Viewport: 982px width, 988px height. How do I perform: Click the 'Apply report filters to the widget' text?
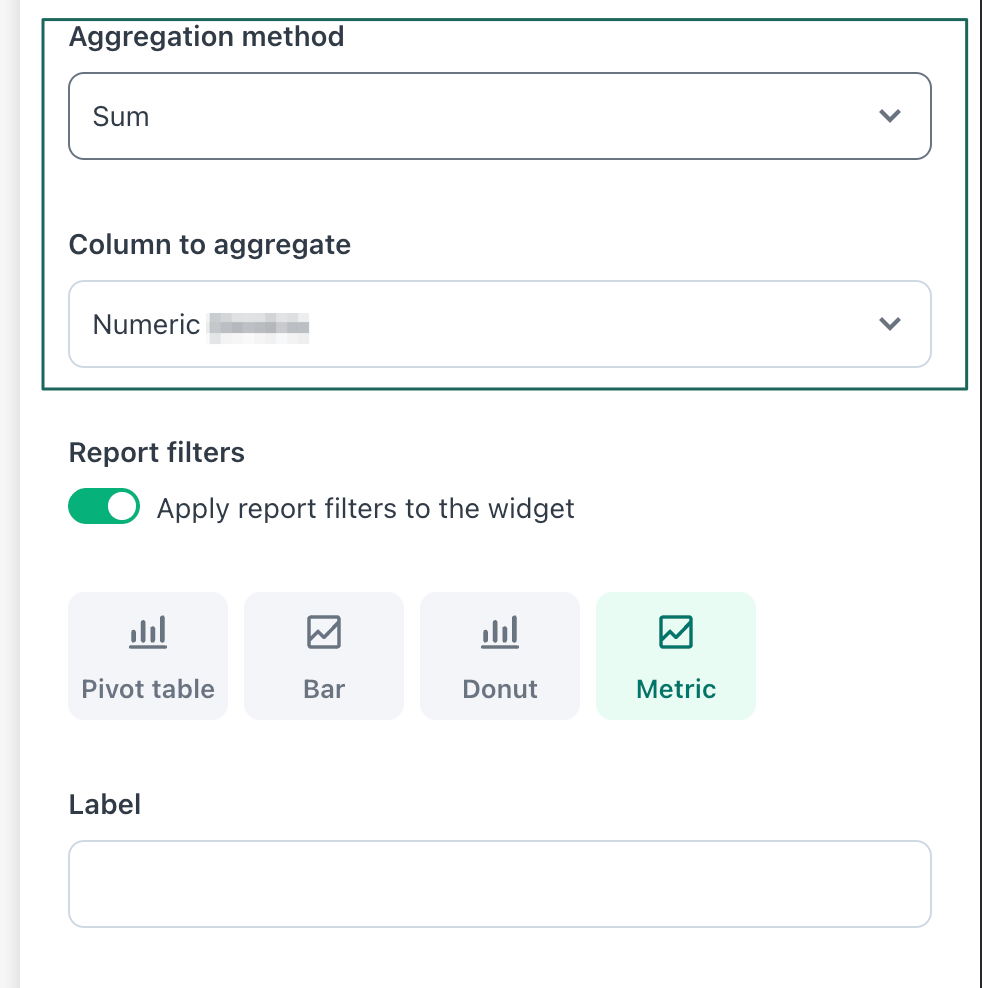(x=365, y=509)
